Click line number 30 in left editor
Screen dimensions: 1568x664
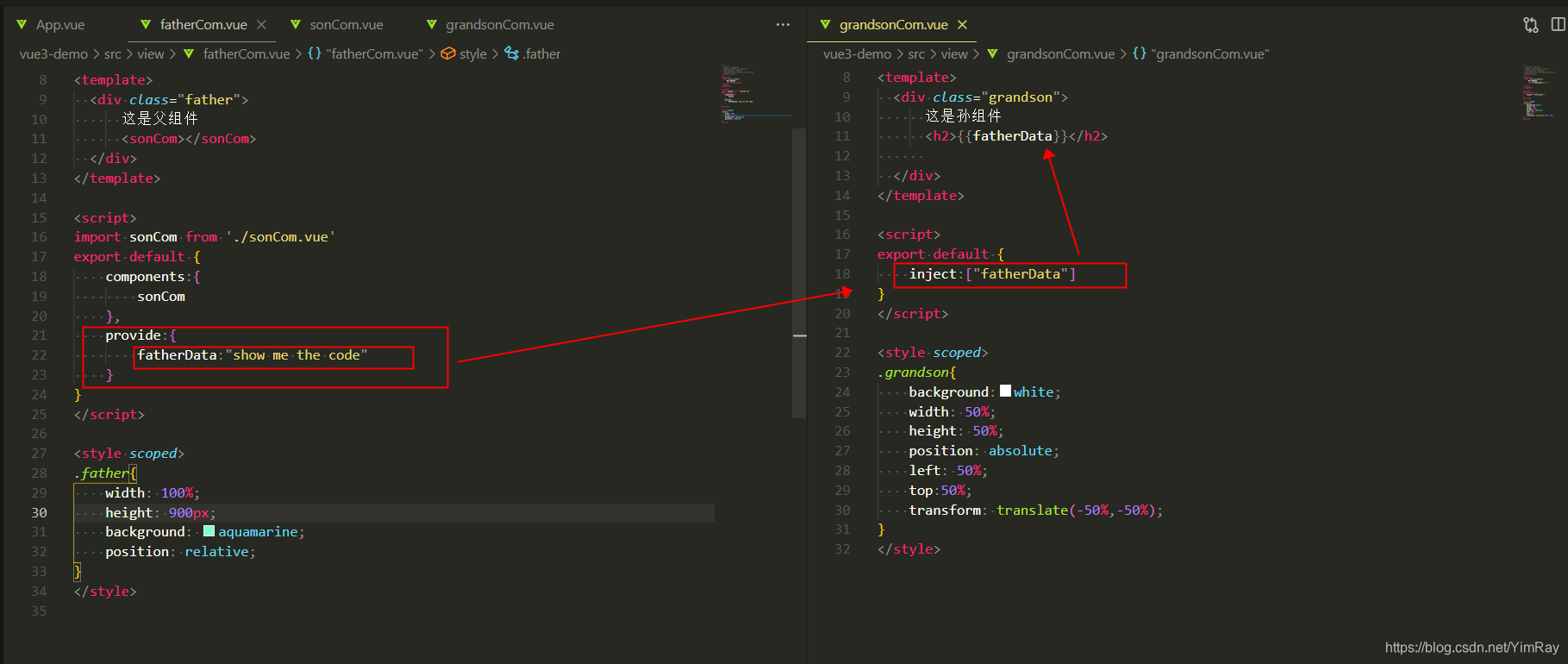40,512
